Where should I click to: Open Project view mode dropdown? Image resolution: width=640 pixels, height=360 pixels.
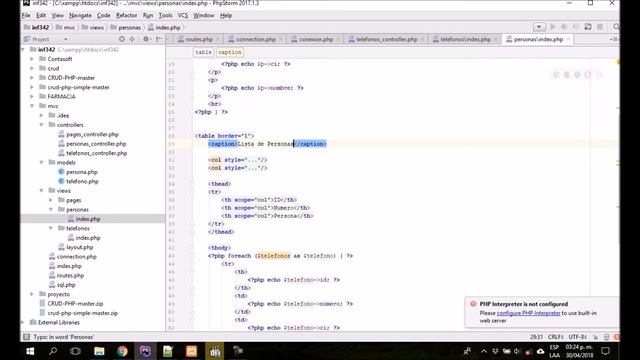coord(66,39)
